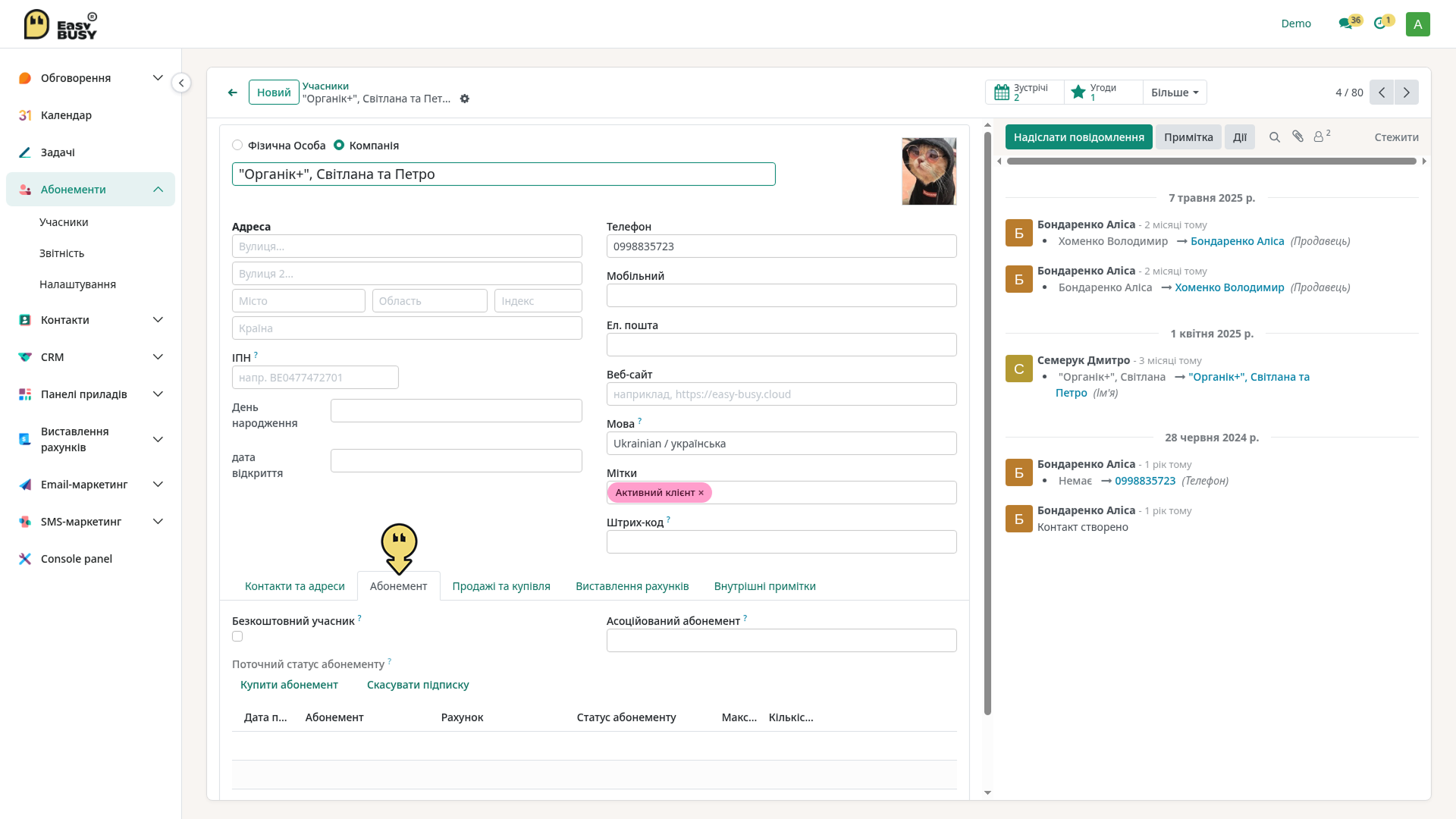The height and width of the screenshot is (819, 1456).
Task: Select the Компанія radio button
Action: point(339,145)
